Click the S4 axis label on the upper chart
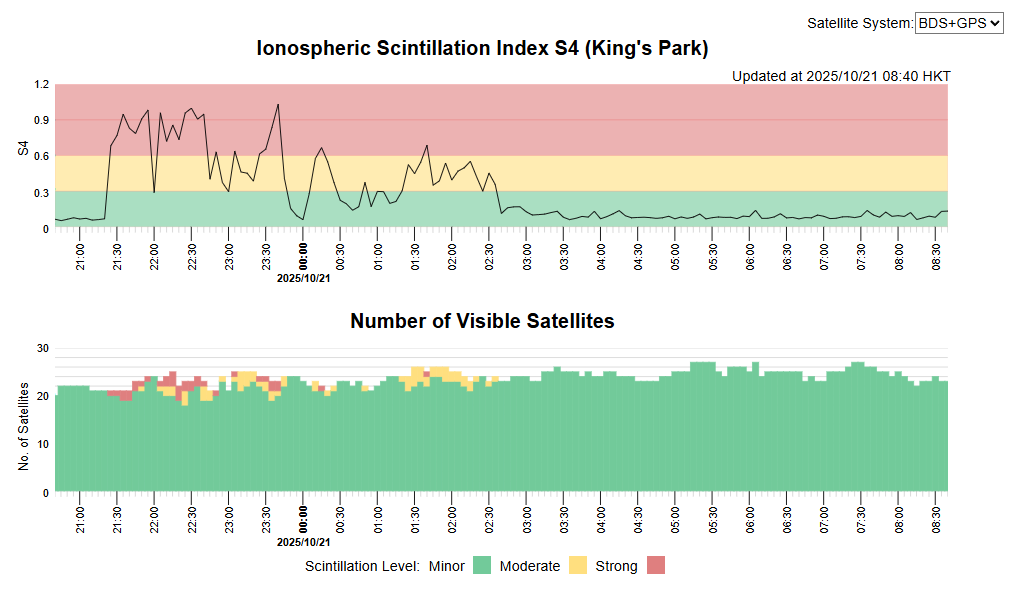 click(x=23, y=152)
